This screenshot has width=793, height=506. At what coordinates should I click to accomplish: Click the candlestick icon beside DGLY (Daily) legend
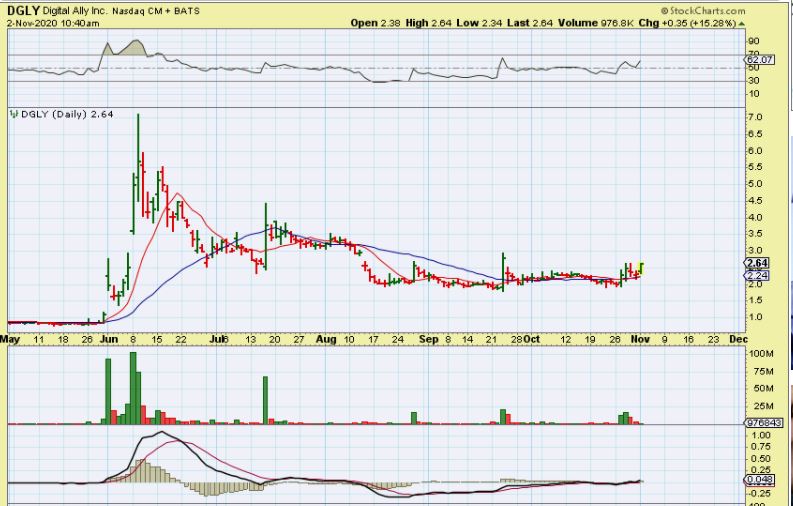coord(14,115)
